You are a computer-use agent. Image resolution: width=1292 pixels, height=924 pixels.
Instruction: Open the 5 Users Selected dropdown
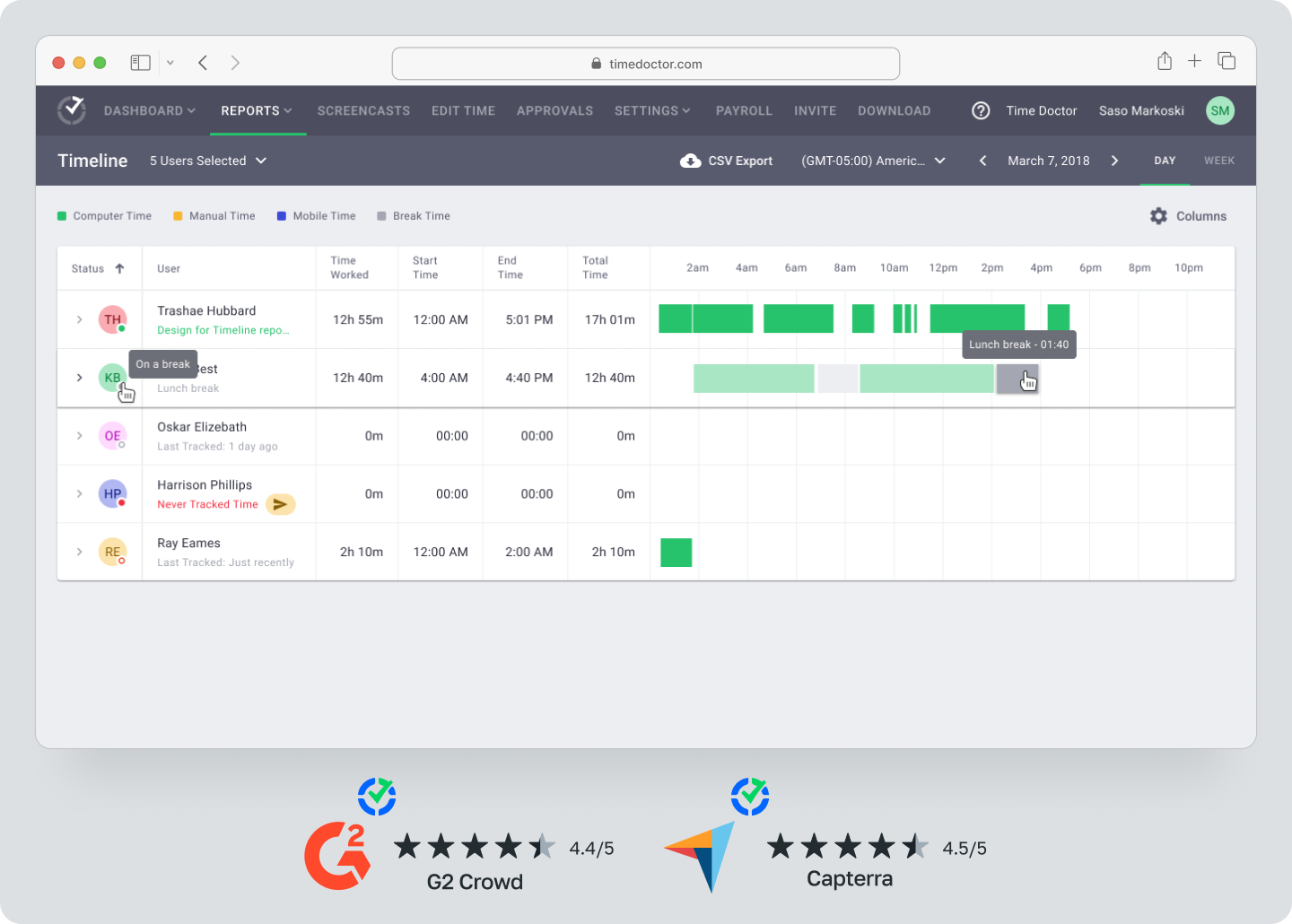(x=208, y=161)
